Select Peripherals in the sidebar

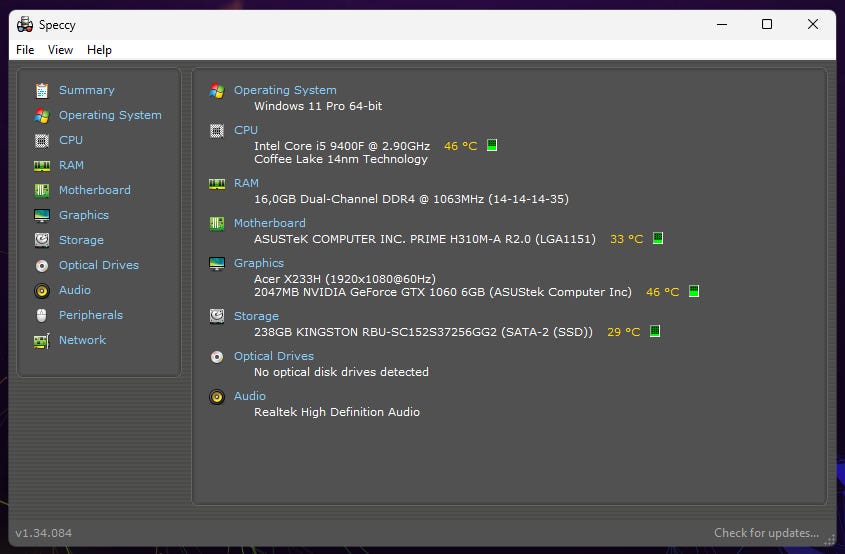point(91,315)
